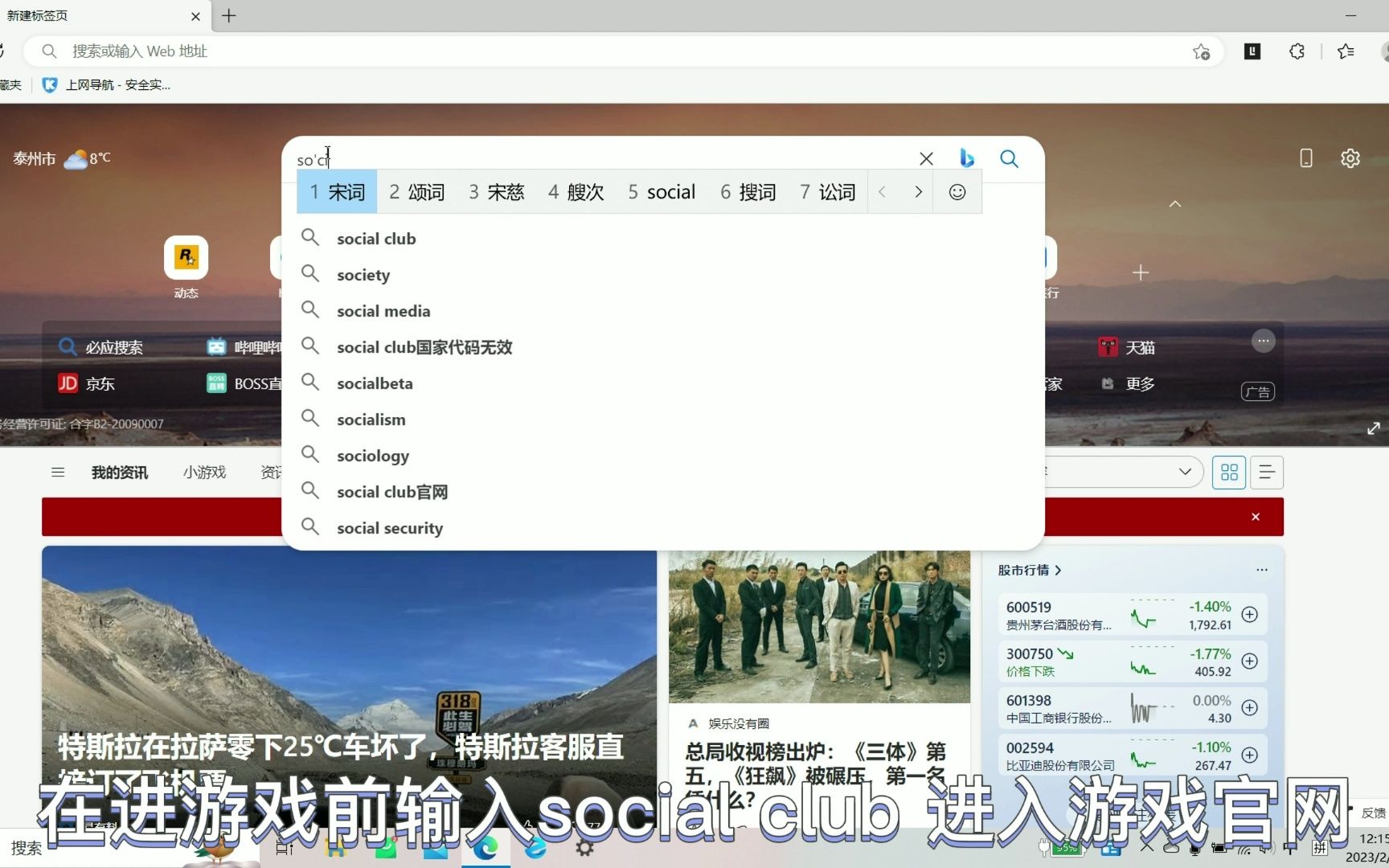Image resolution: width=1389 pixels, height=868 pixels.
Task: Add stock 002594 to watchlist
Action: tap(1249, 755)
